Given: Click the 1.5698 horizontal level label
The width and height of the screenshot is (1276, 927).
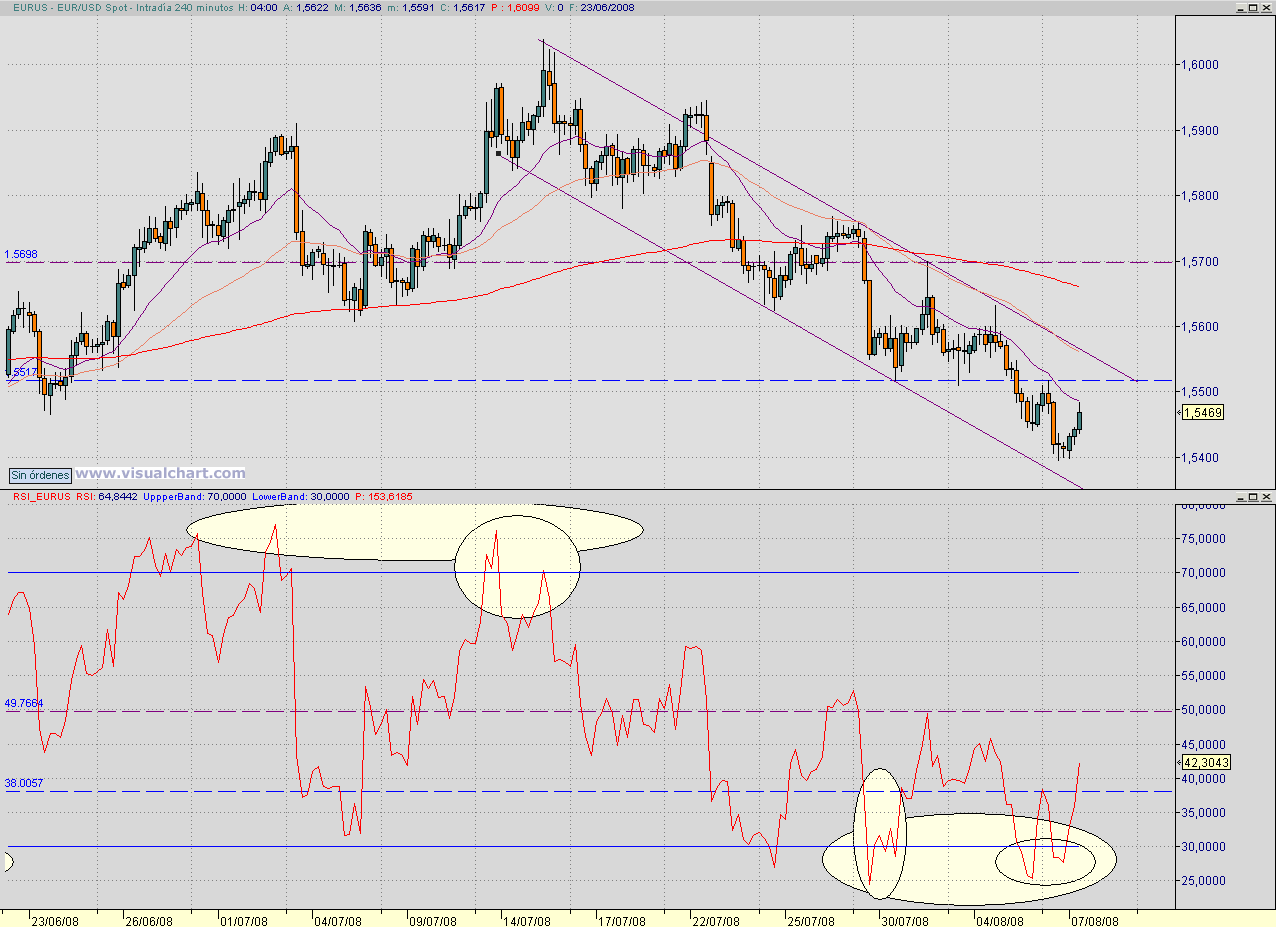Looking at the screenshot, I should coord(21,255).
